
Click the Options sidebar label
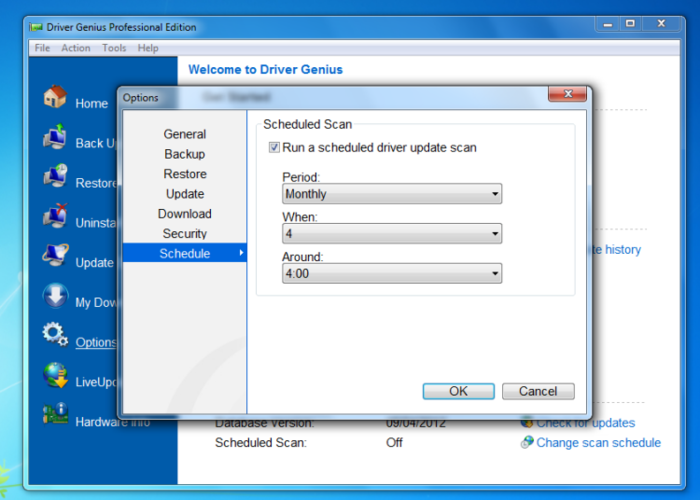pyautogui.click(x=96, y=342)
